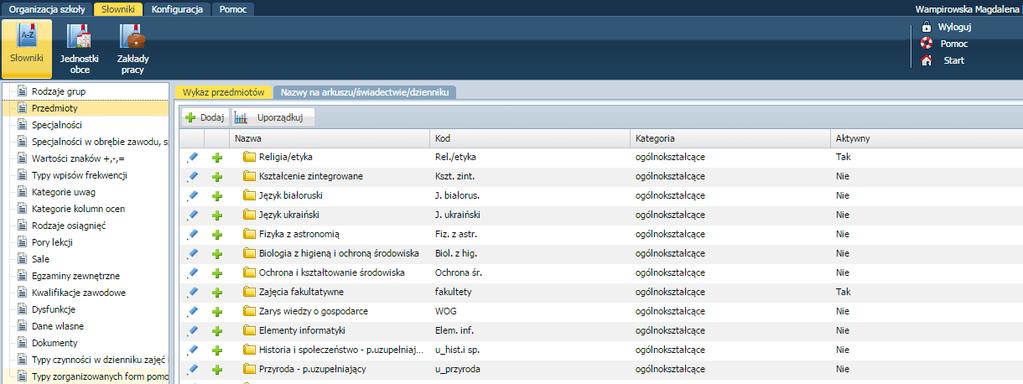Edit Fizyka z astronomią pencil icon
The width and height of the screenshot is (1023, 384).
point(192,234)
